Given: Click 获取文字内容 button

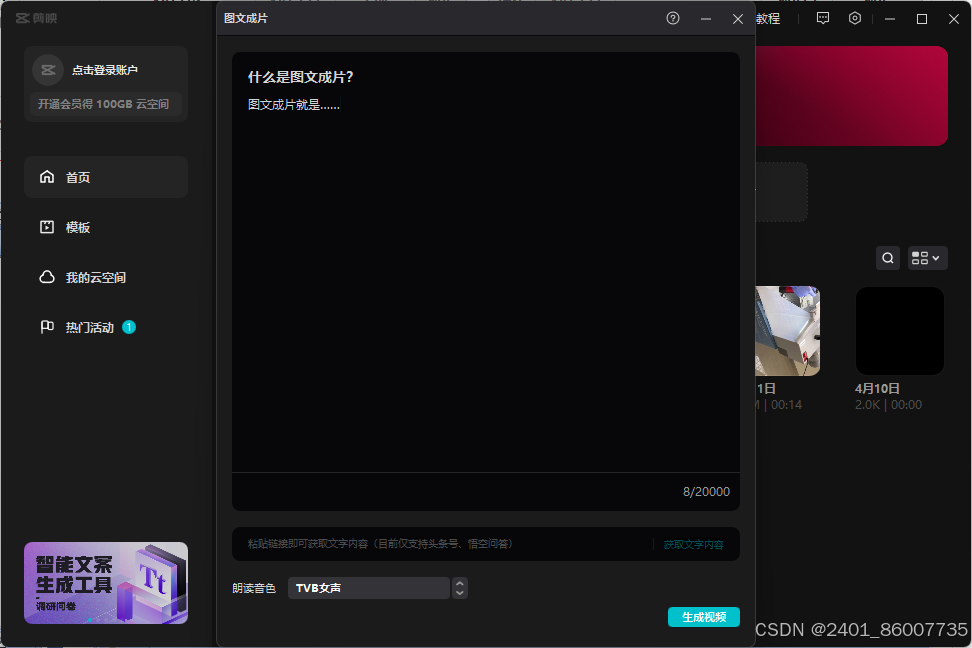Looking at the screenshot, I should 694,544.
